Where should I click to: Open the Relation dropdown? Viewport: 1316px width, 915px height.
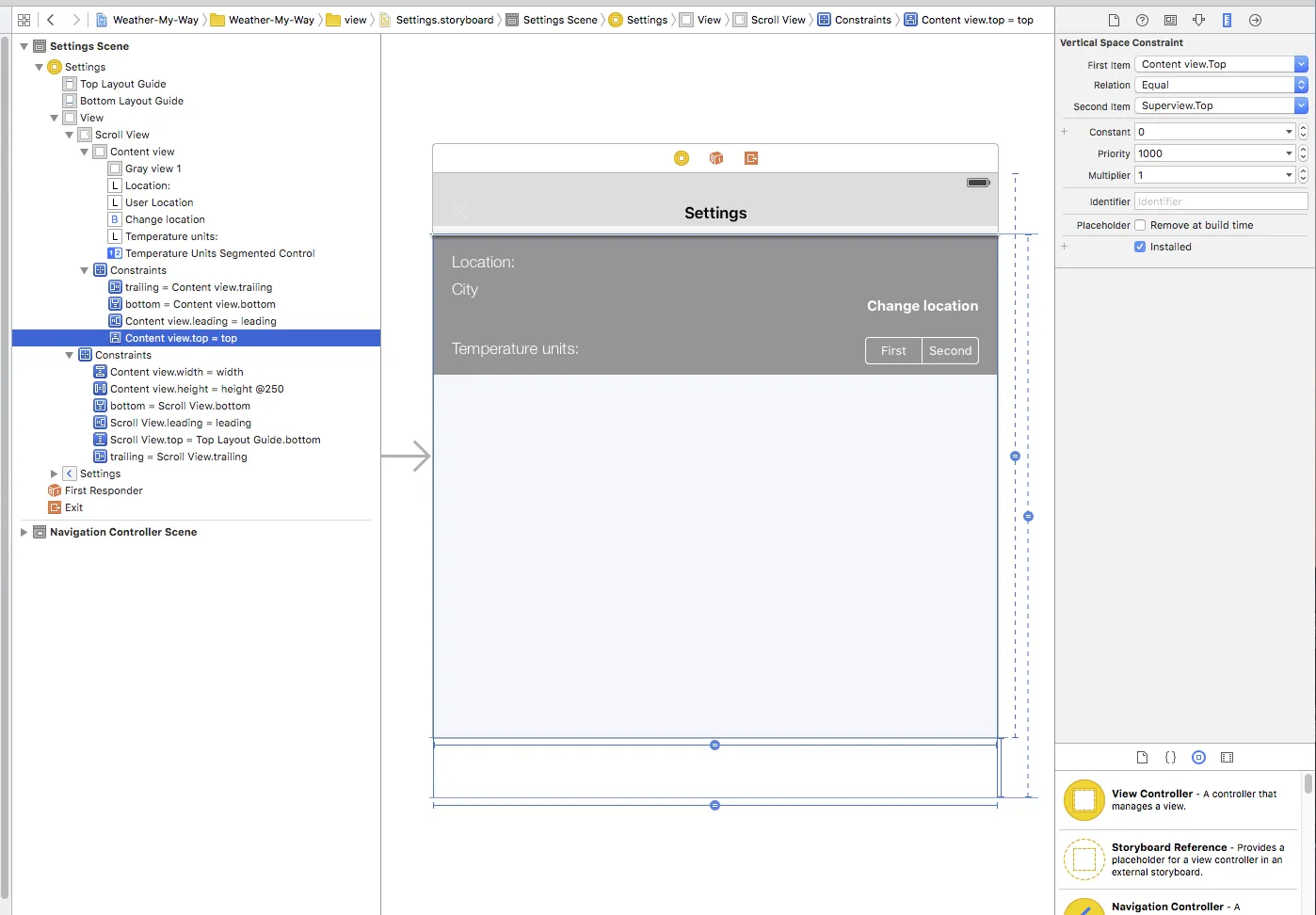[x=1221, y=85]
